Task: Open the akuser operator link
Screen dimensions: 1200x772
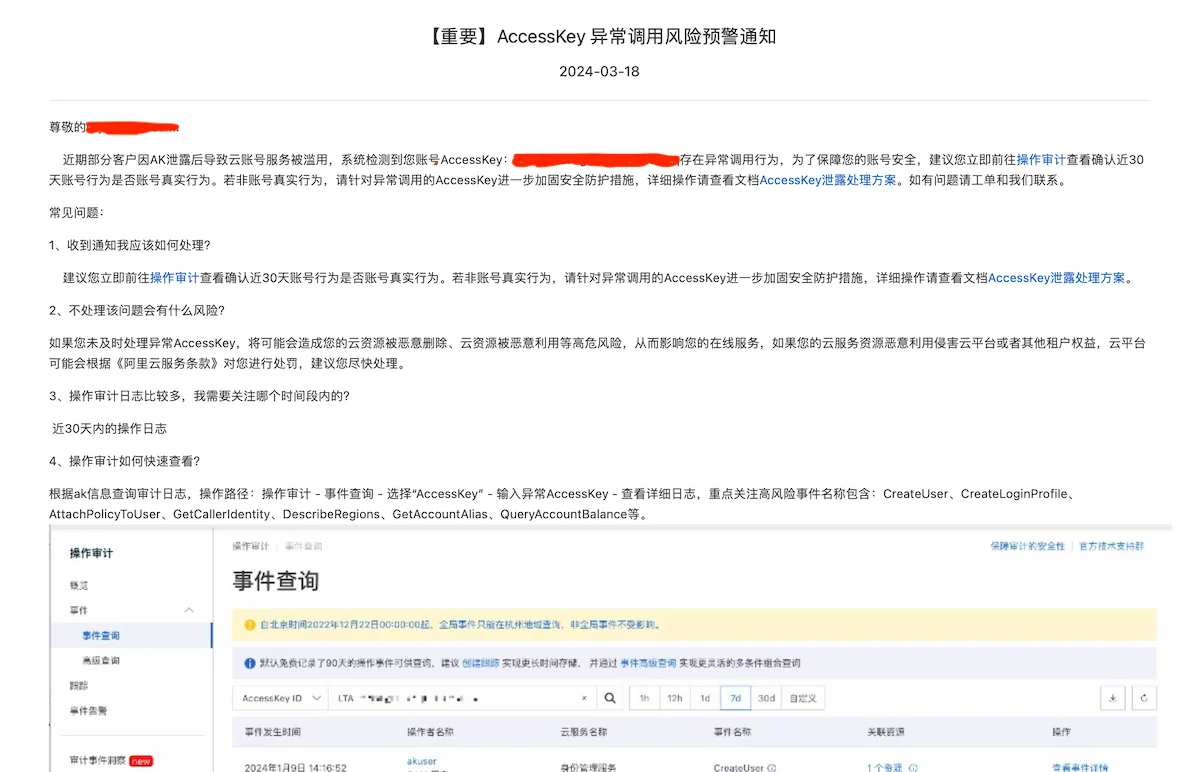Action: (x=422, y=762)
